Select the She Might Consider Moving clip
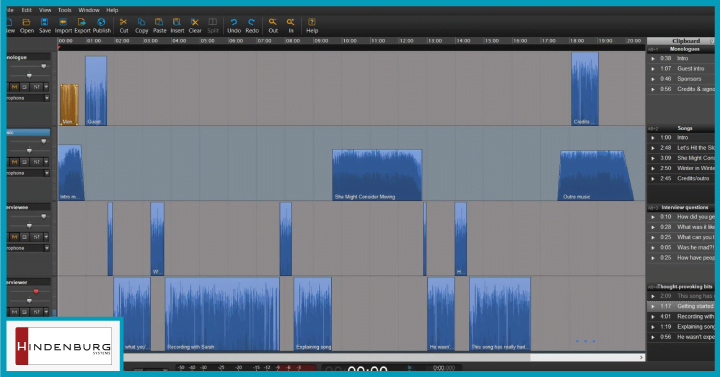This screenshot has height=377, width=720. pos(377,175)
